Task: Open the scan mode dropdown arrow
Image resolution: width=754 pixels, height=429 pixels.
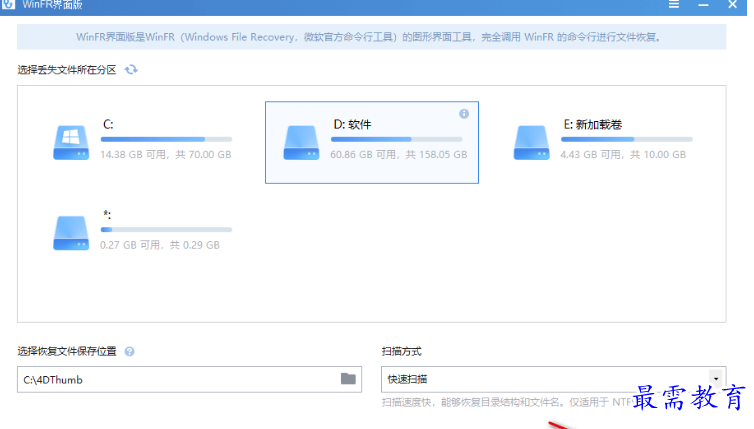Action: pos(716,379)
